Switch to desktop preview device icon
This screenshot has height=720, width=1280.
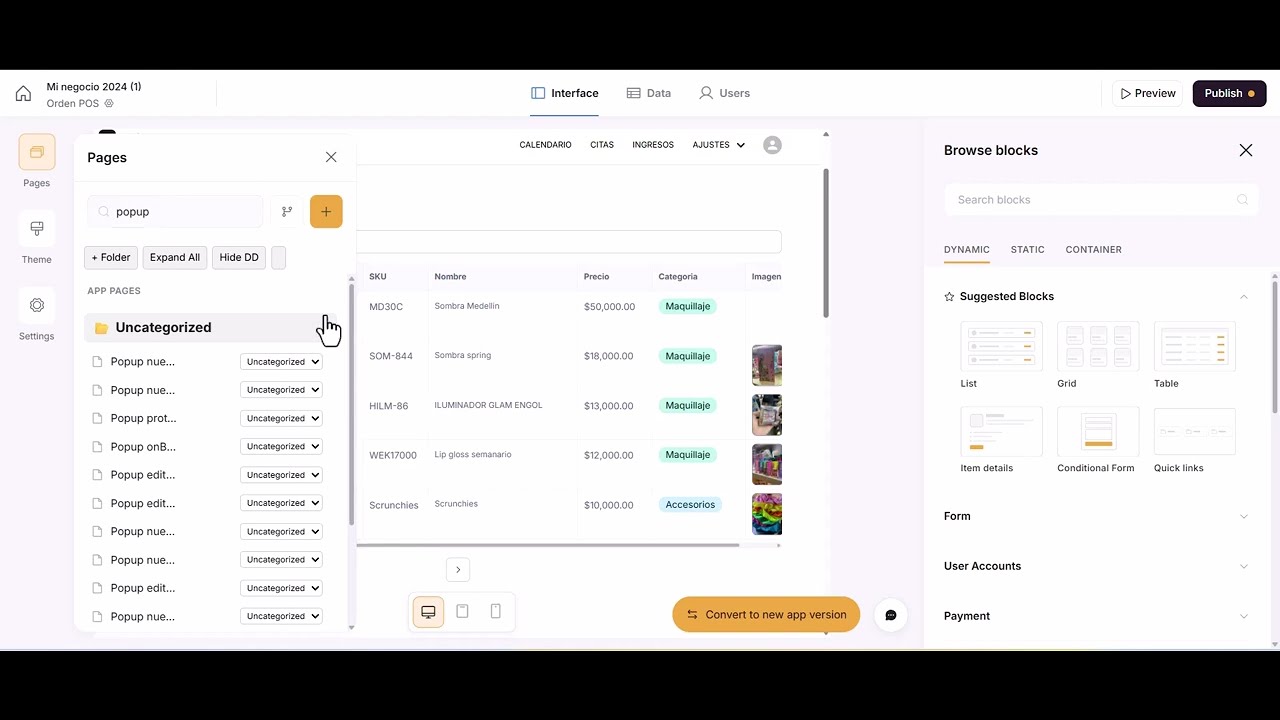click(428, 612)
